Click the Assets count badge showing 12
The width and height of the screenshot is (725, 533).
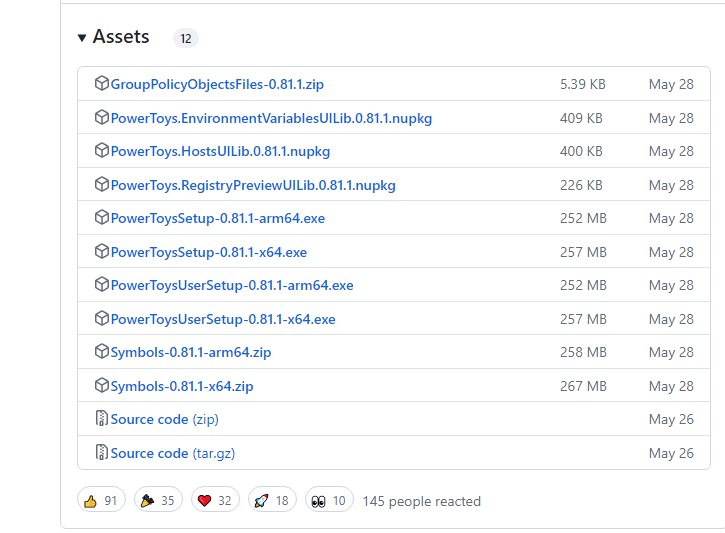[x=186, y=38]
